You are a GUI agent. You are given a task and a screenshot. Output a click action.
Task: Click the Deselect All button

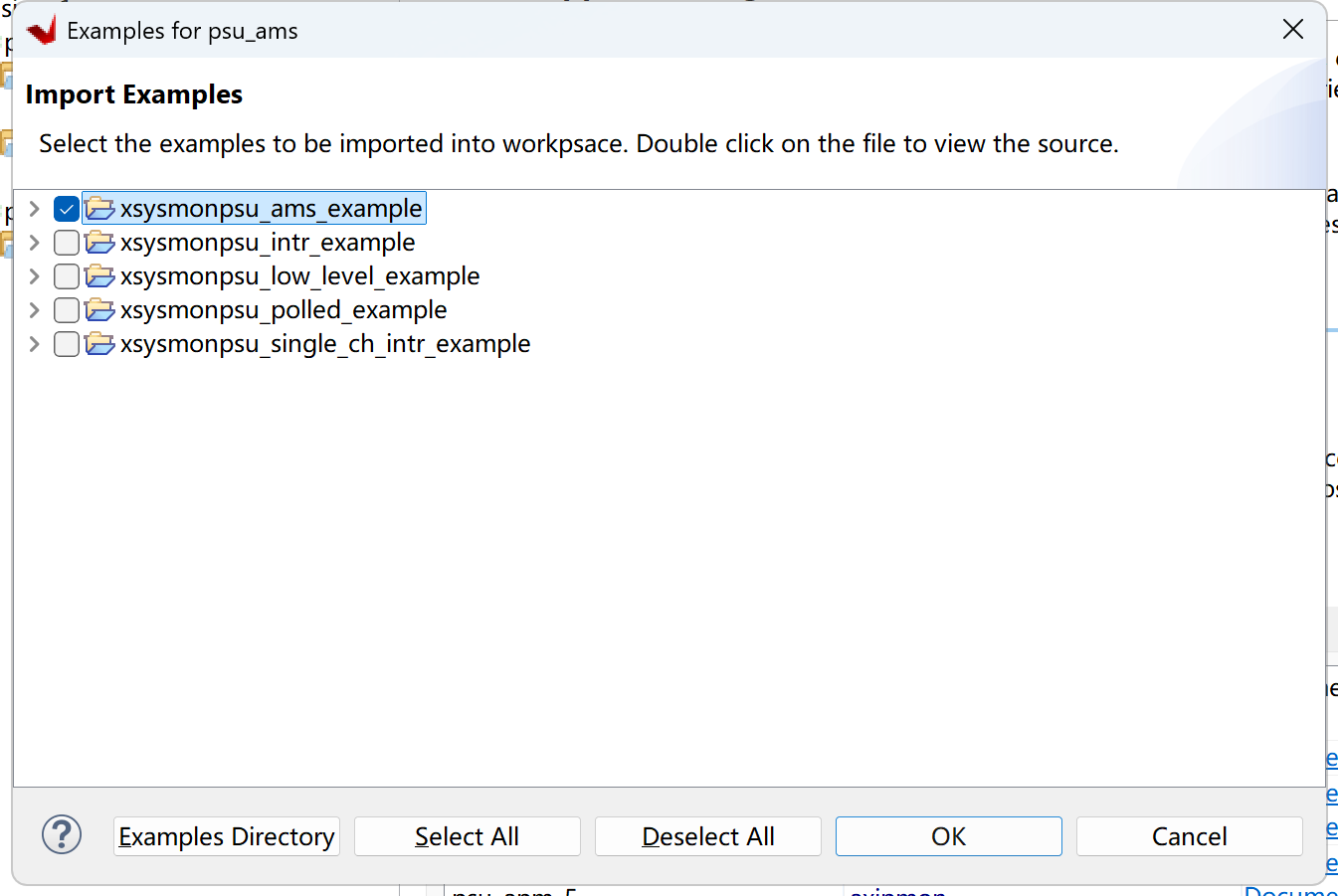[x=708, y=836]
